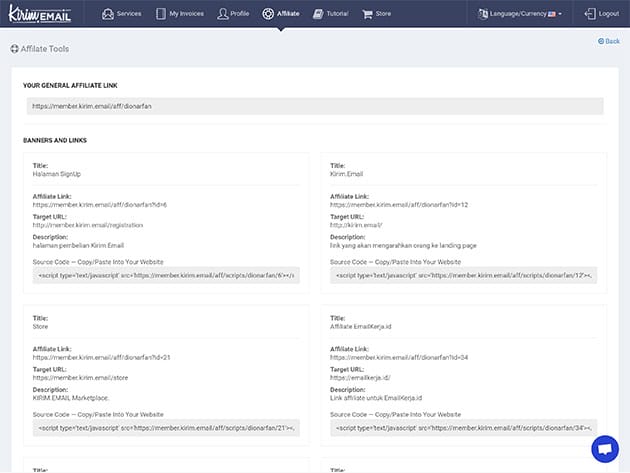
Task: Open the Profile page
Action: tap(232, 14)
